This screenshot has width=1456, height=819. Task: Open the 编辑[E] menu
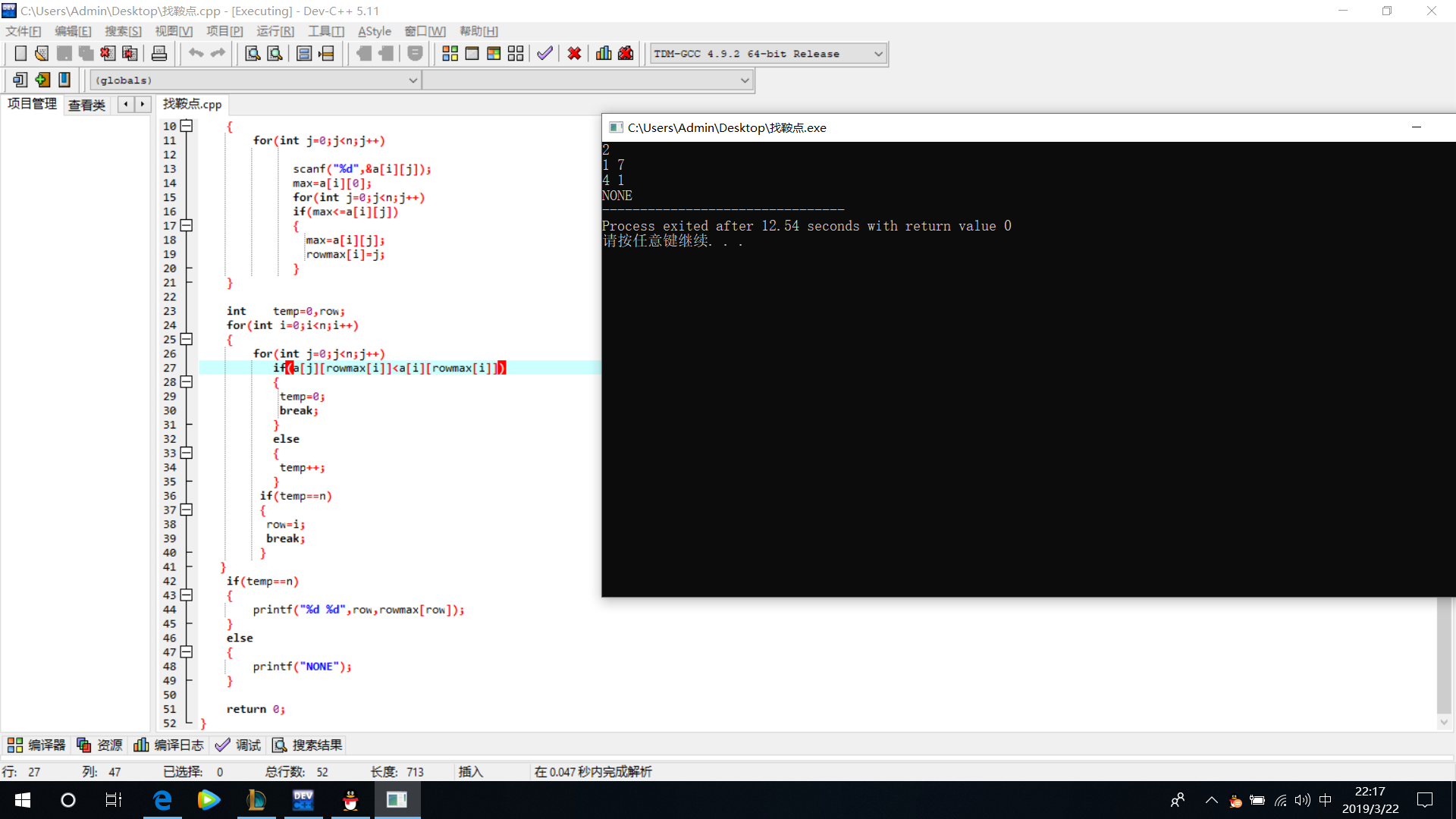click(73, 31)
